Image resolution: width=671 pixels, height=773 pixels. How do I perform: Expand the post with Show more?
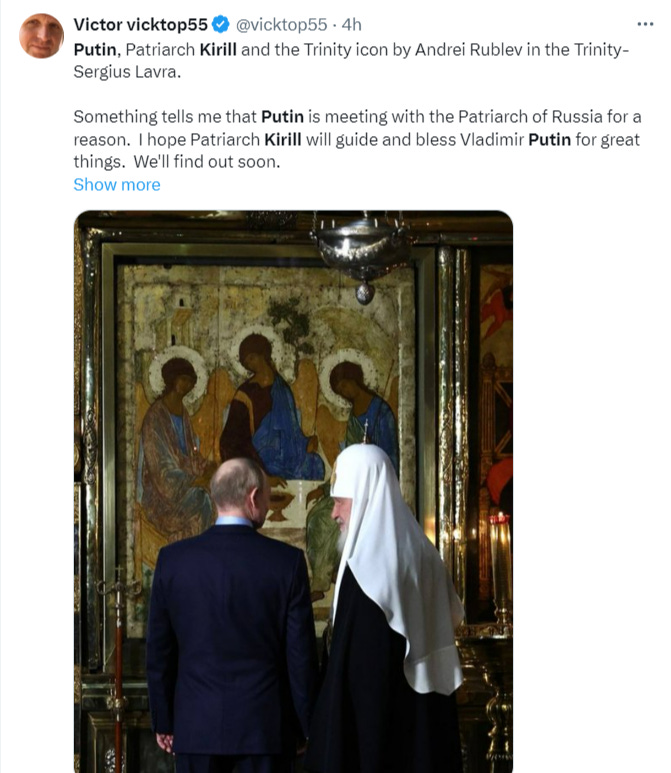(117, 184)
